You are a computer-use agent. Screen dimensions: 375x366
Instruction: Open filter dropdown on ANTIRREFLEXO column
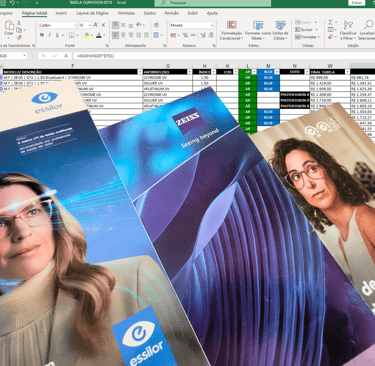coord(189,72)
